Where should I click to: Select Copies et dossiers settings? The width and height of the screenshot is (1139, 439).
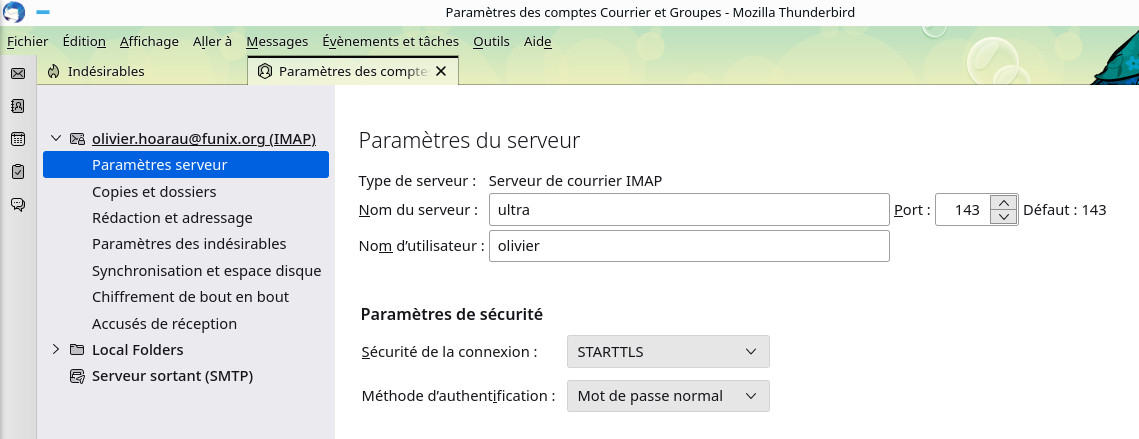point(154,191)
